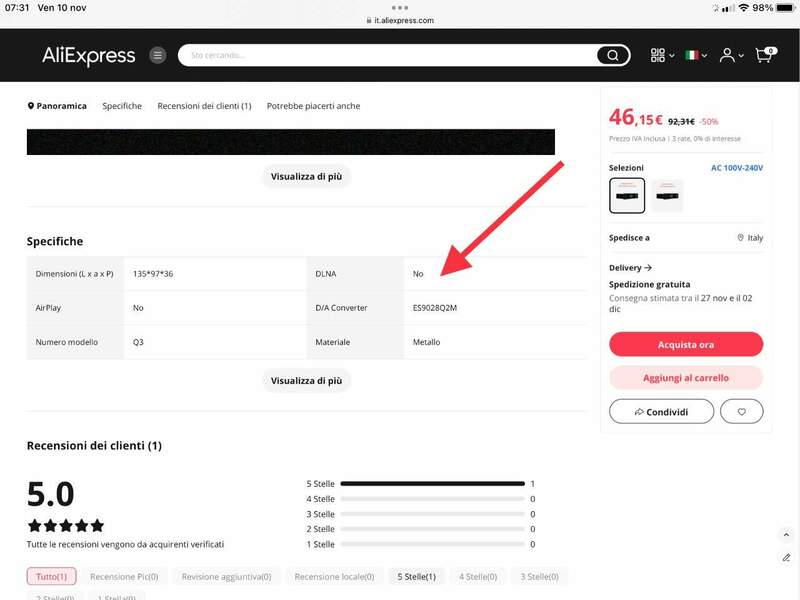Image resolution: width=800 pixels, height=600 pixels.
Task: Select the first product variant thumbnail
Action: (x=627, y=196)
